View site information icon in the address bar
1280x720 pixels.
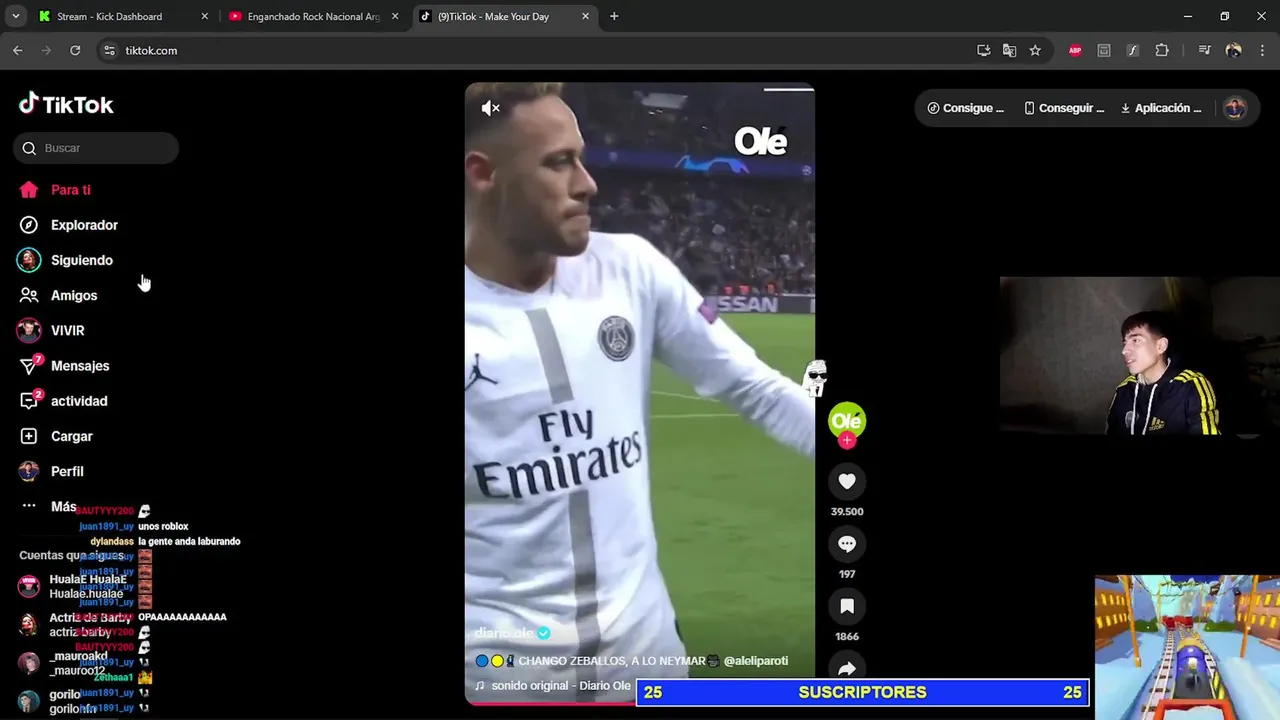click(x=109, y=50)
